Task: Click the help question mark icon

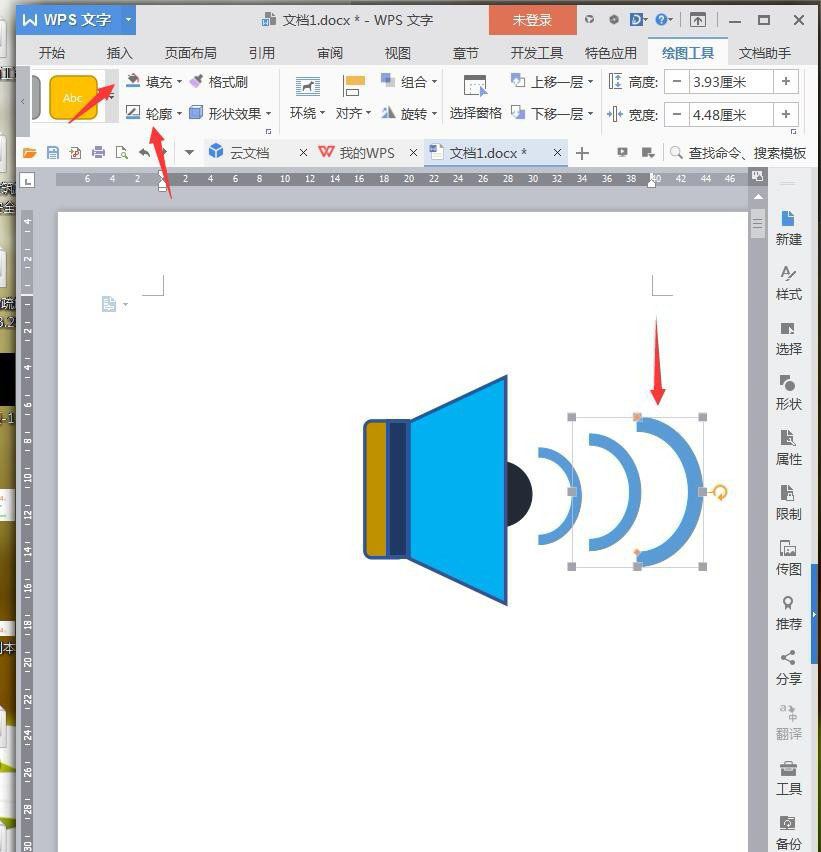Action: click(x=661, y=20)
